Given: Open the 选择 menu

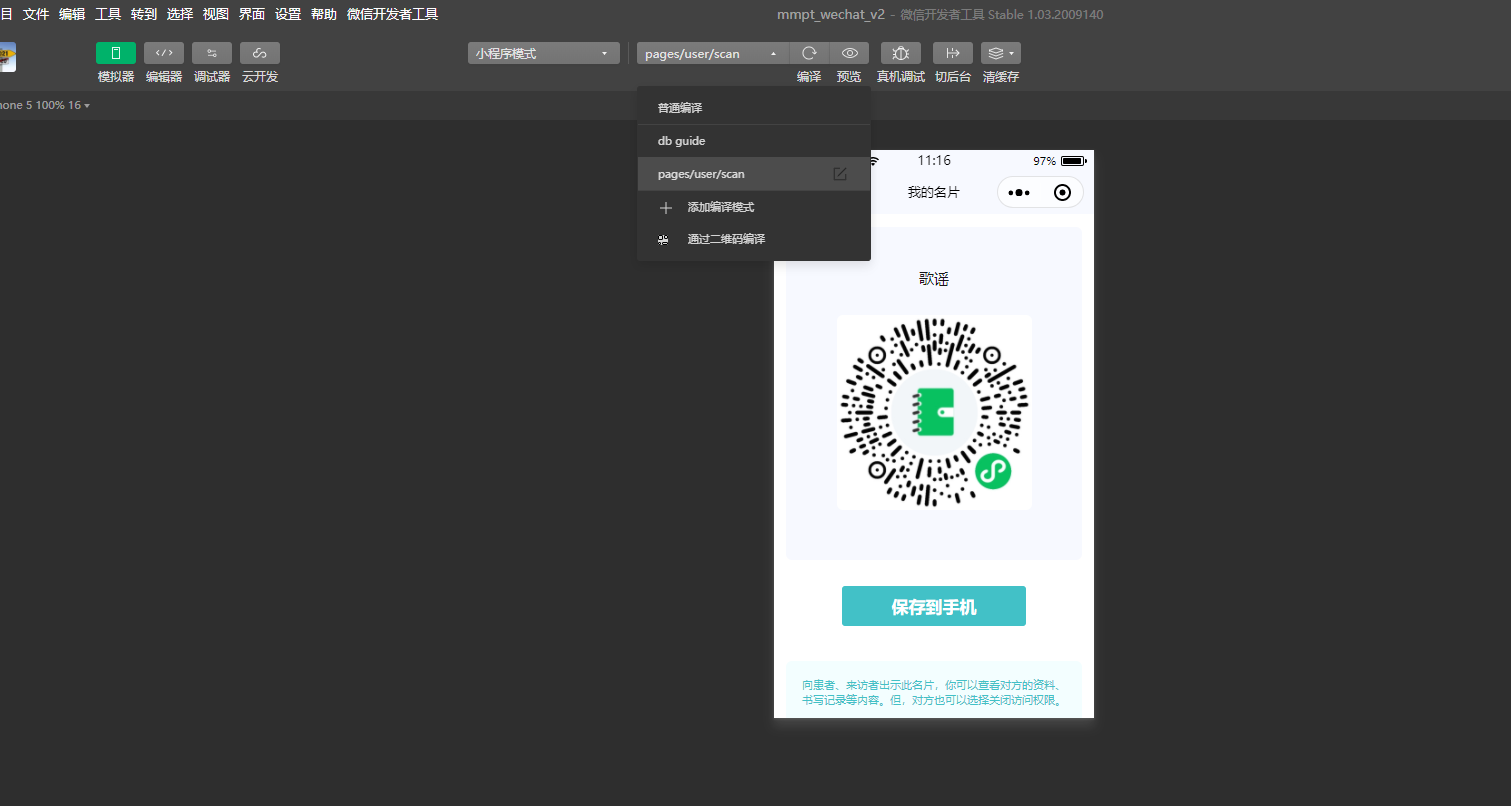Looking at the screenshot, I should (180, 14).
